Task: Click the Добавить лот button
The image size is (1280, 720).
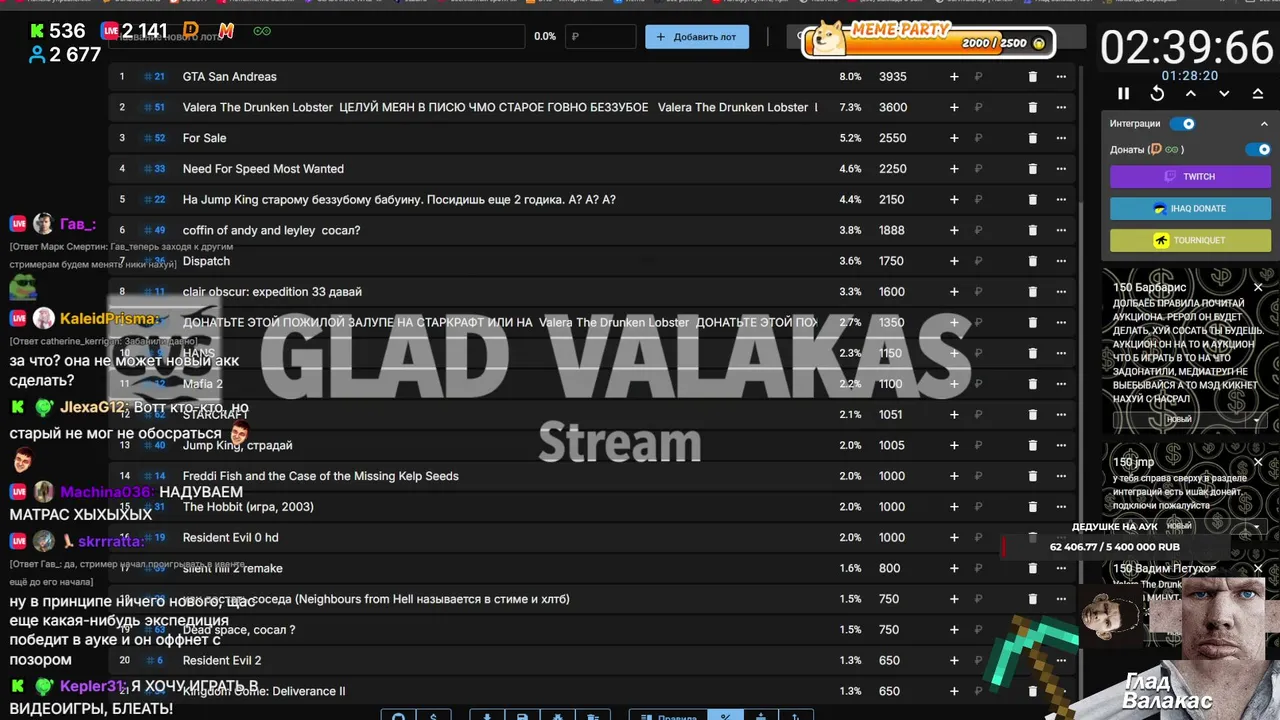Action: 697,37
